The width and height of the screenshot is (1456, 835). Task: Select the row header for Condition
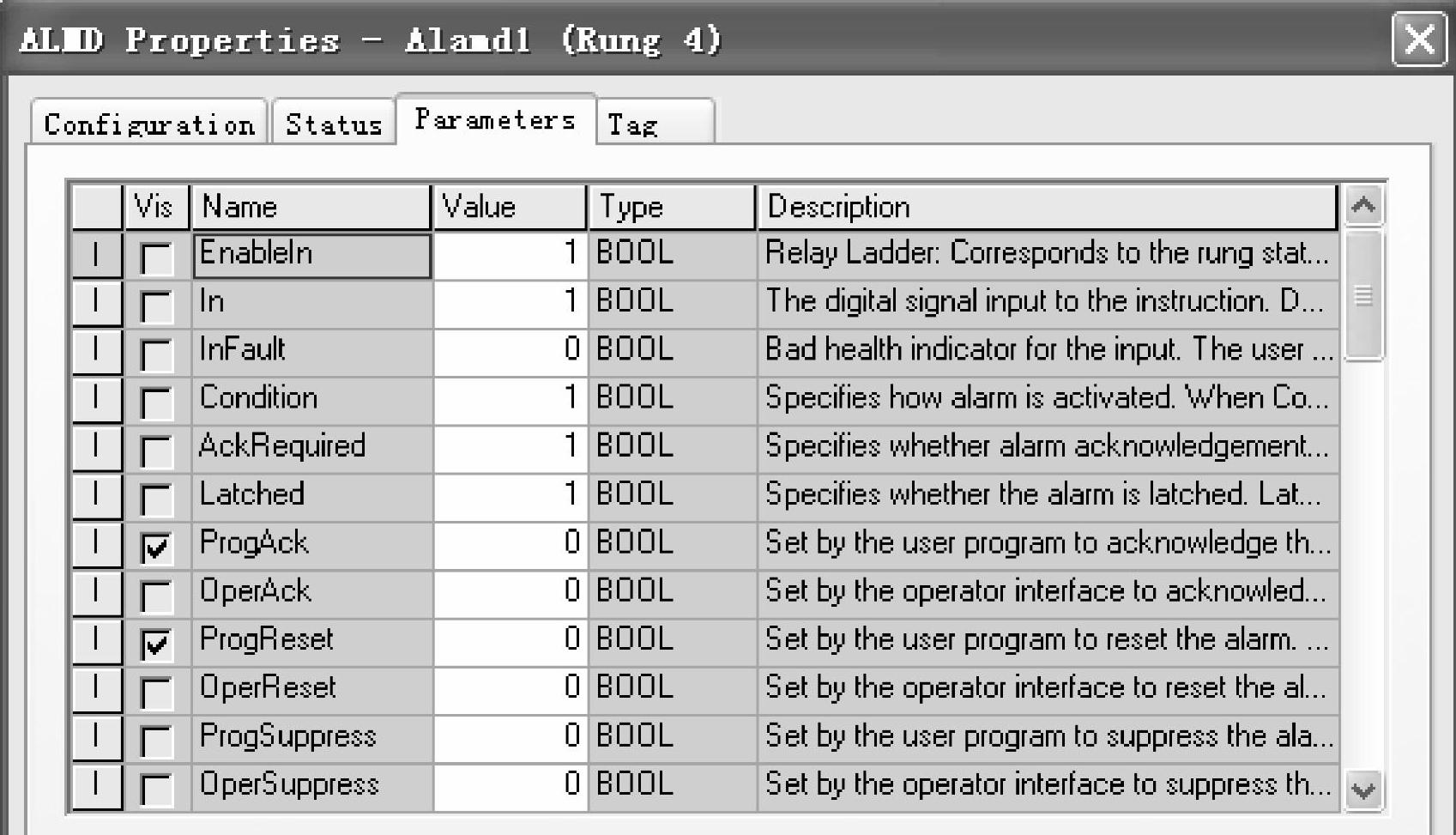pos(96,398)
